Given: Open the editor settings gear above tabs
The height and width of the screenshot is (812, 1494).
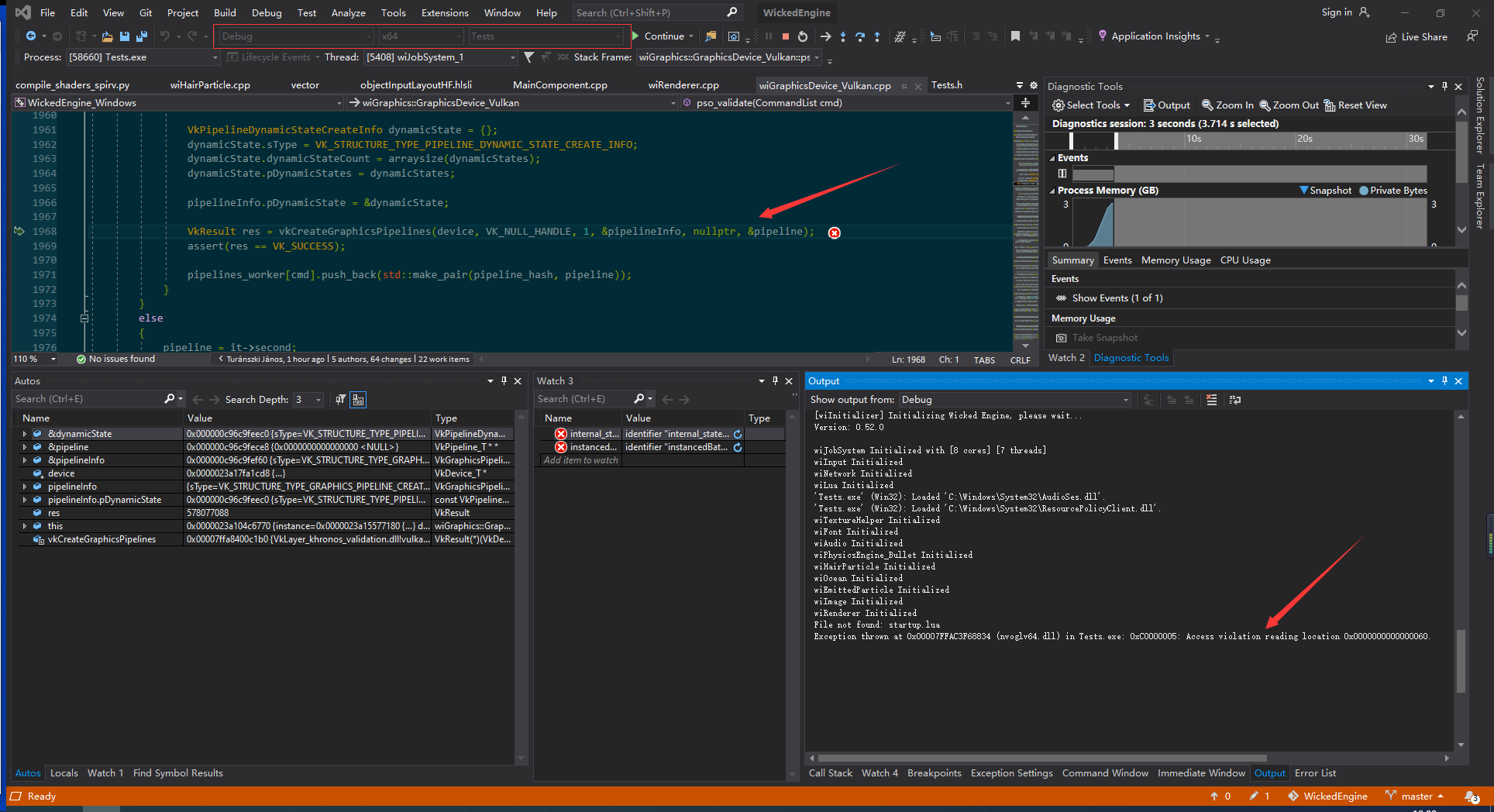Looking at the screenshot, I should (1033, 85).
